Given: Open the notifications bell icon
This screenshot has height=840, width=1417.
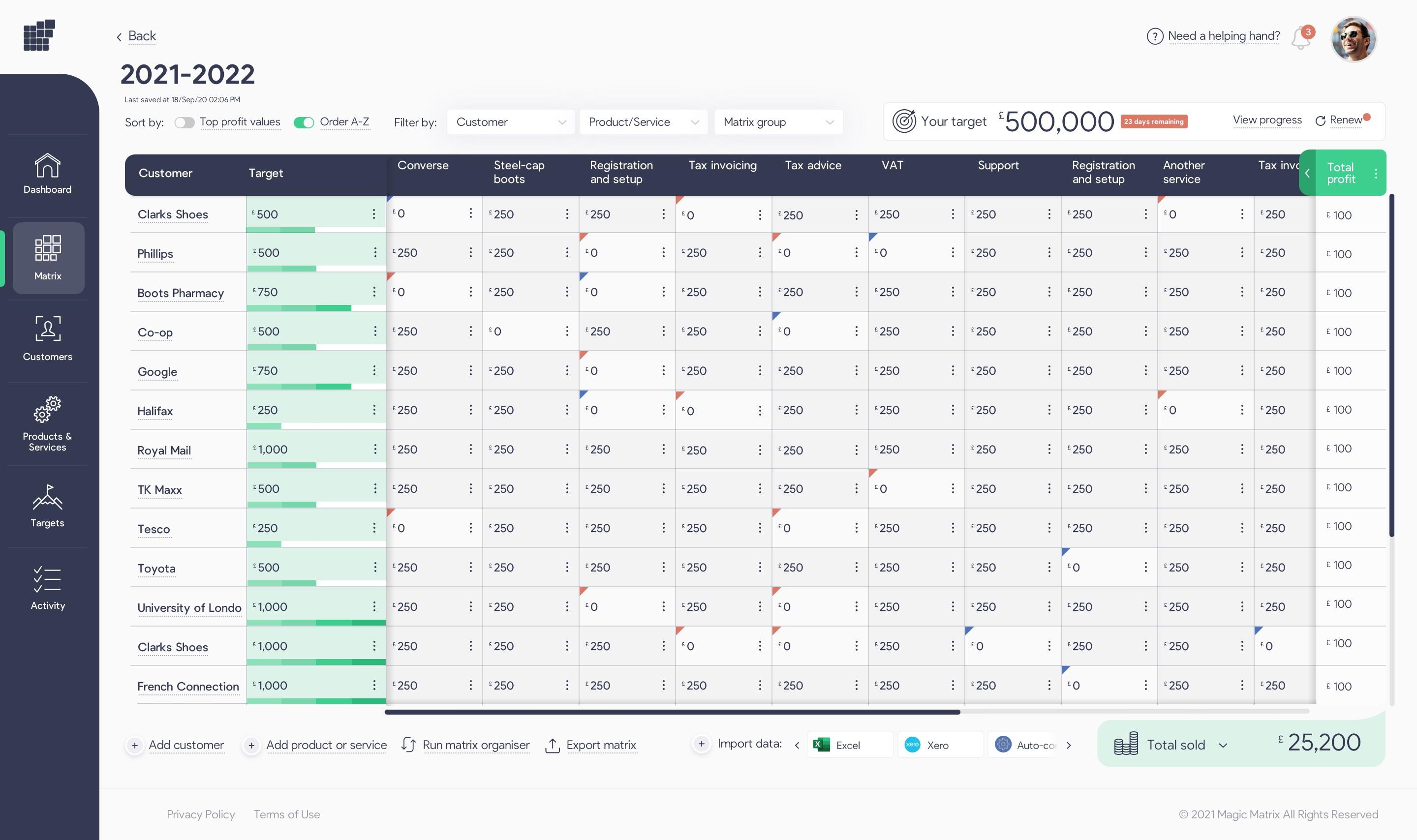Looking at the screenshot, I should (1300, 38).
